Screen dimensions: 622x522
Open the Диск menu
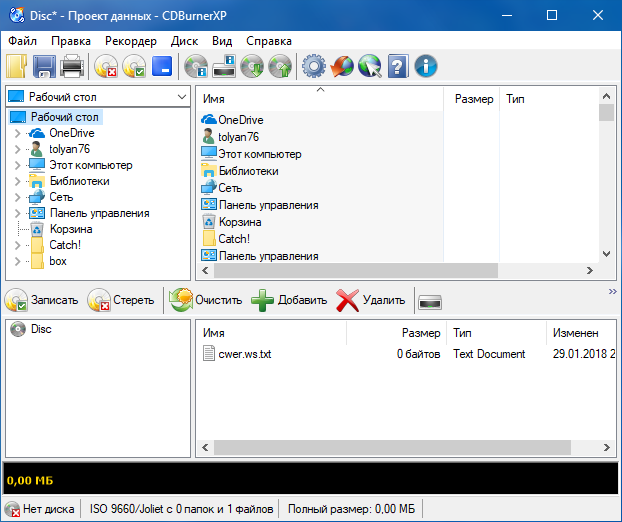point(184,41)
